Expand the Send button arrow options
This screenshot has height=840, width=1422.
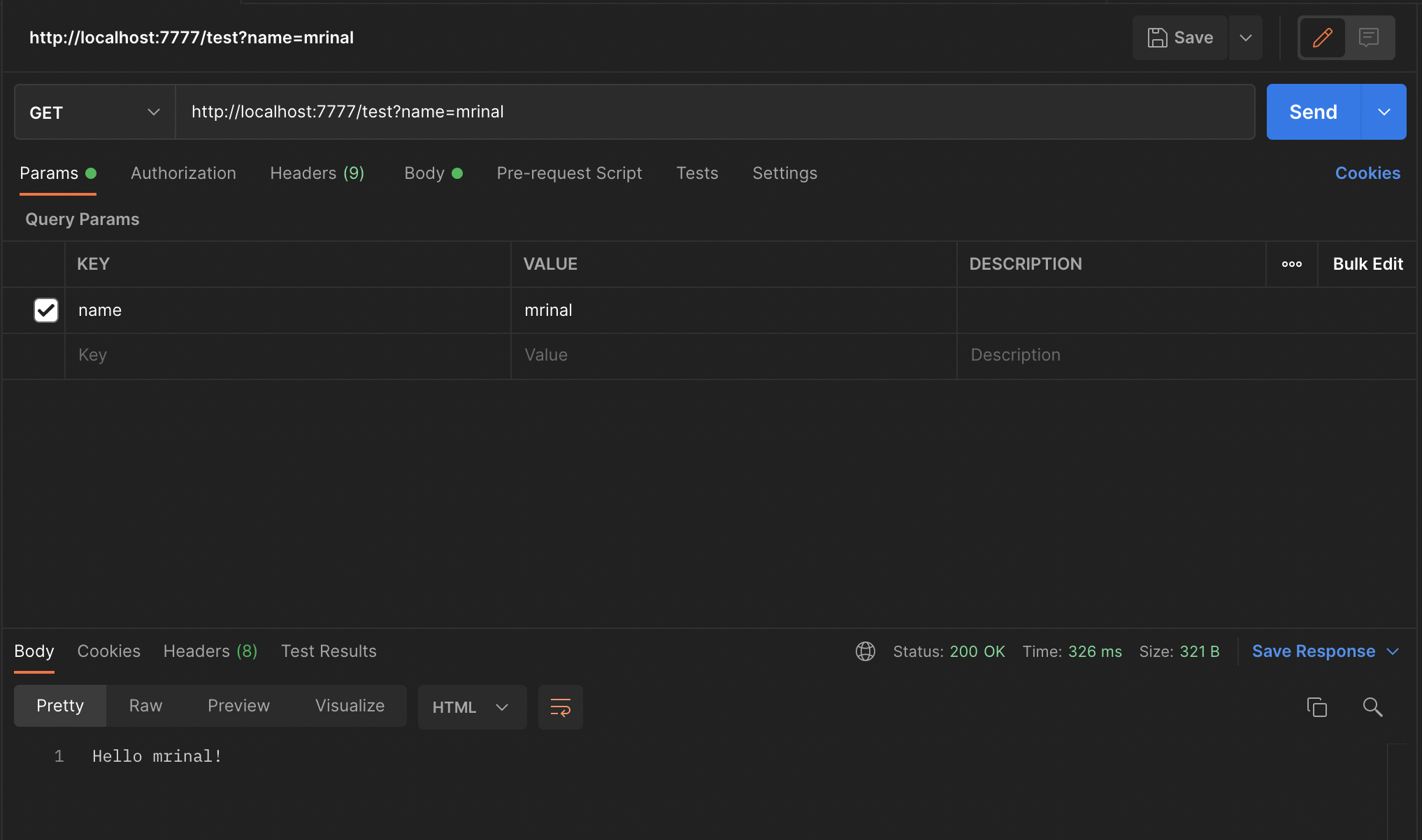tap(1384, 113)
